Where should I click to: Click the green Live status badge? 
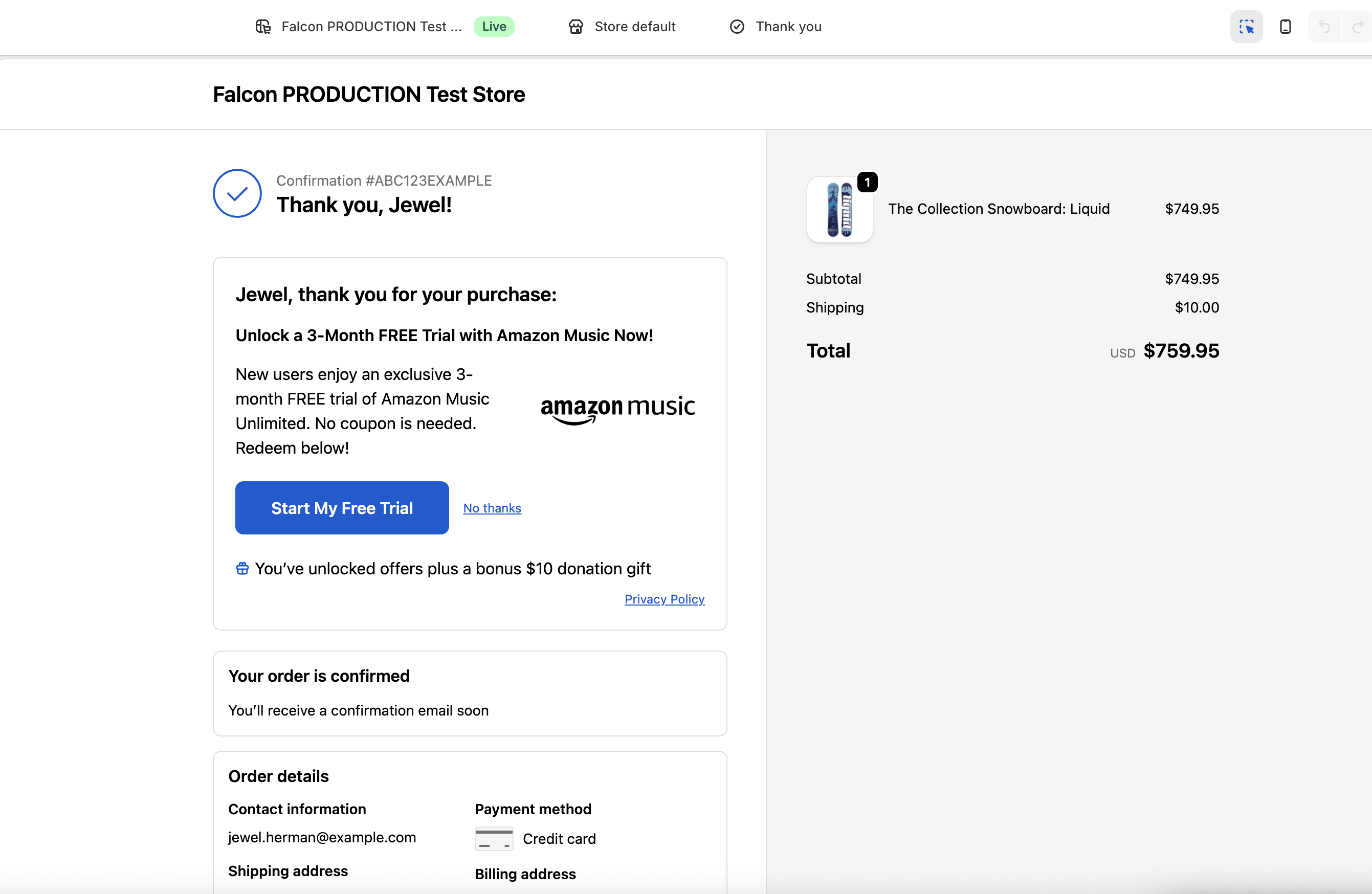494,27
